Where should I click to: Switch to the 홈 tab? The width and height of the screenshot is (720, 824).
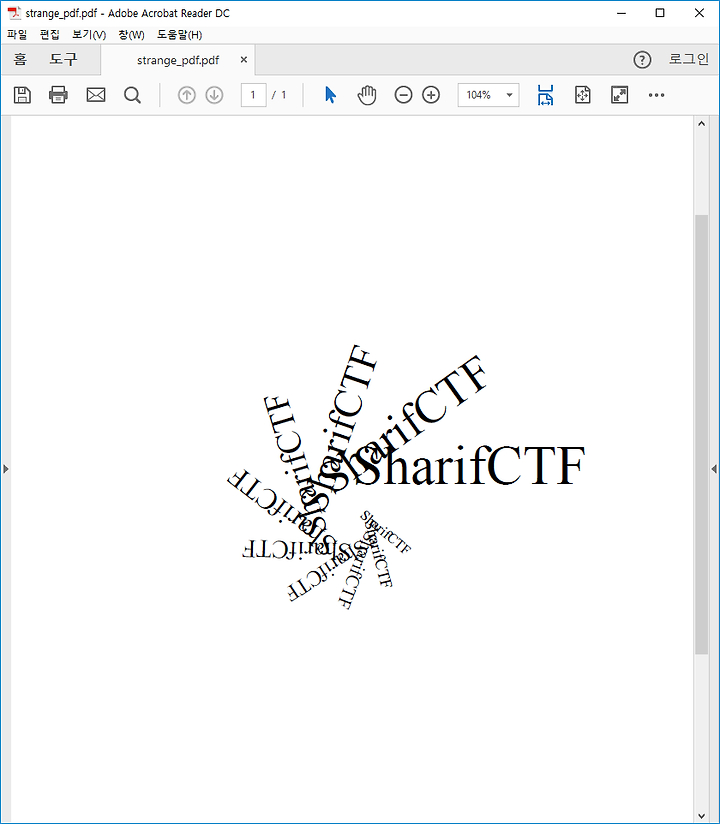point(20,59)
